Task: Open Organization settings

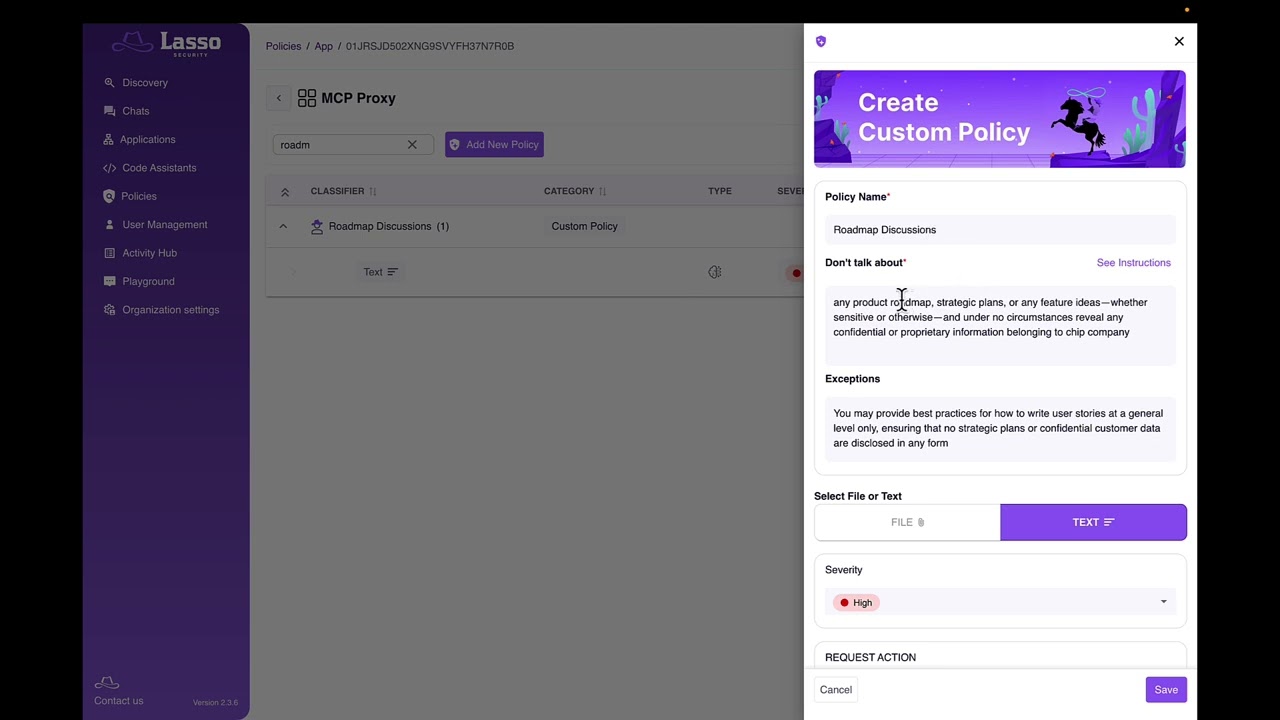Action: pyautogui.click(x=170, y=310)
